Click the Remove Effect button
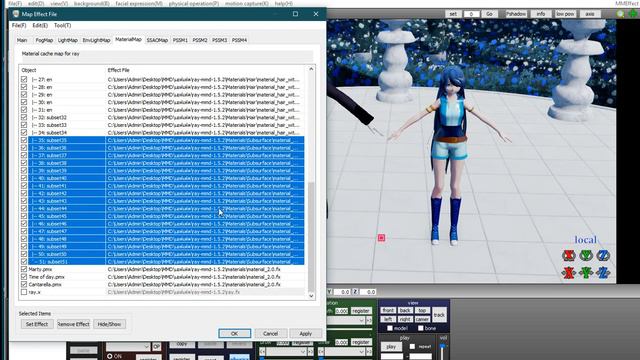 [73, 324]
